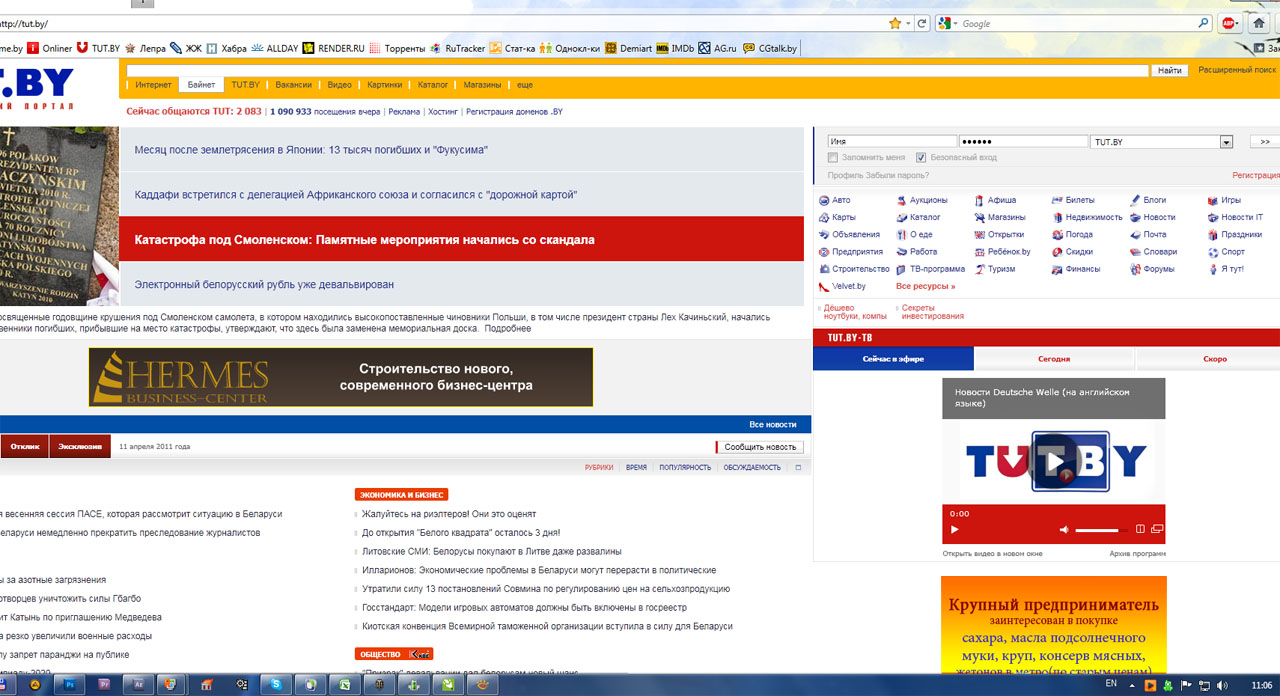Click the Регистрация link

pyautogui.click(x=1256, y=175)
